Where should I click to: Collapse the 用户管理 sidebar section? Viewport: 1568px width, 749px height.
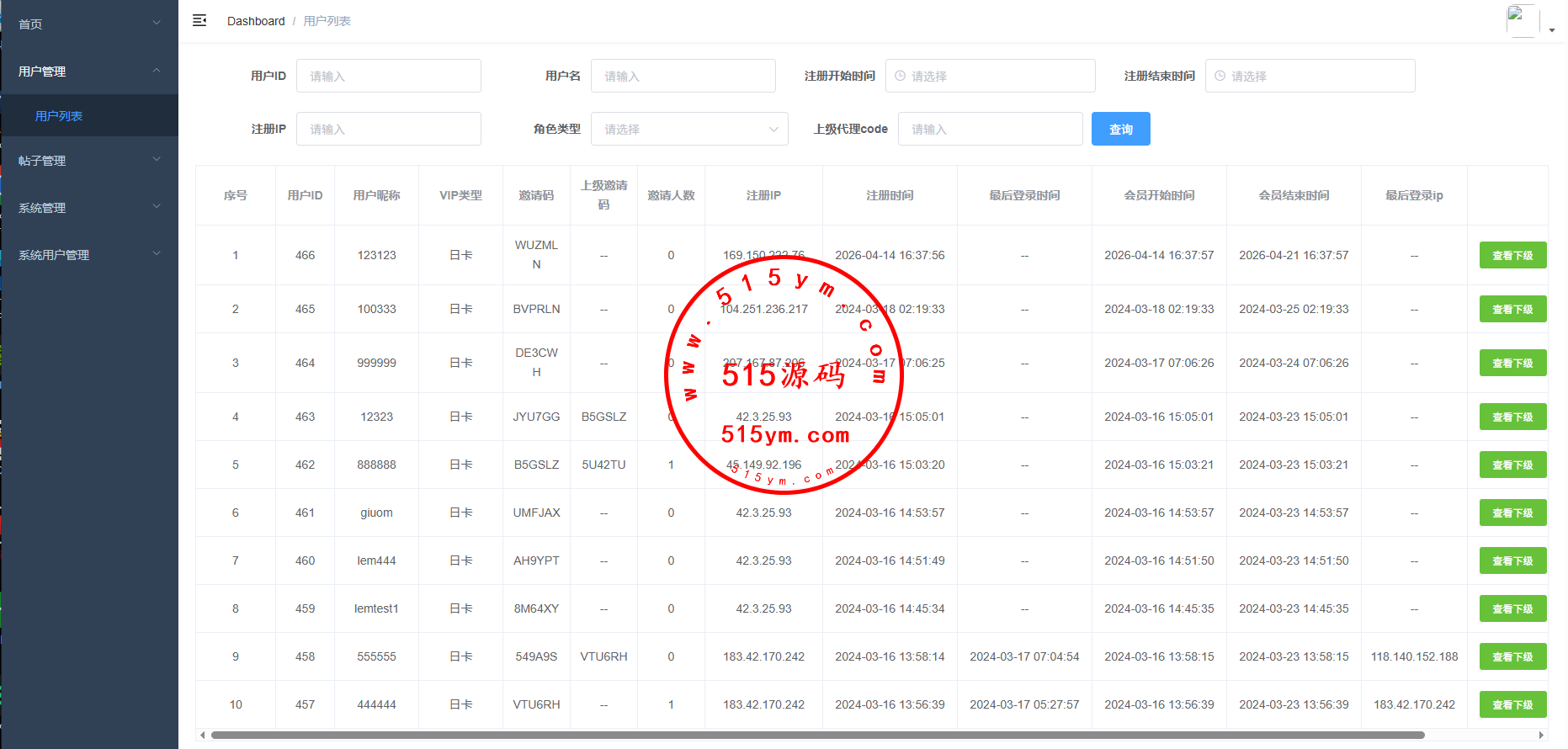pos(88,71)
